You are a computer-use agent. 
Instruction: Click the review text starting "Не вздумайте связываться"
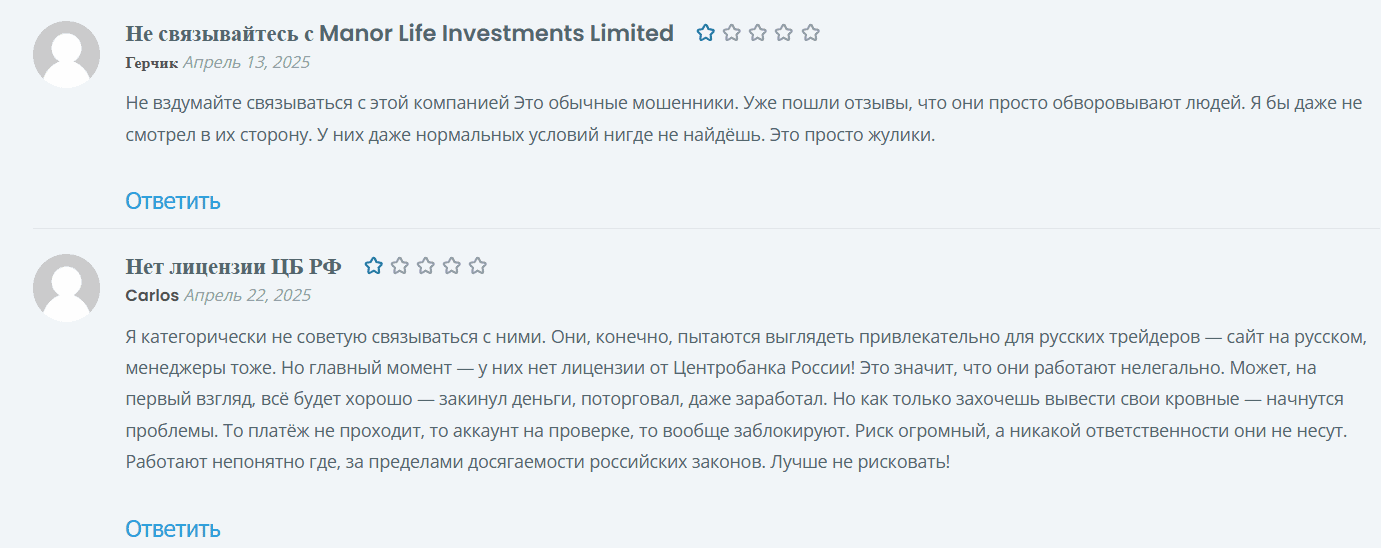pos(530,118)
